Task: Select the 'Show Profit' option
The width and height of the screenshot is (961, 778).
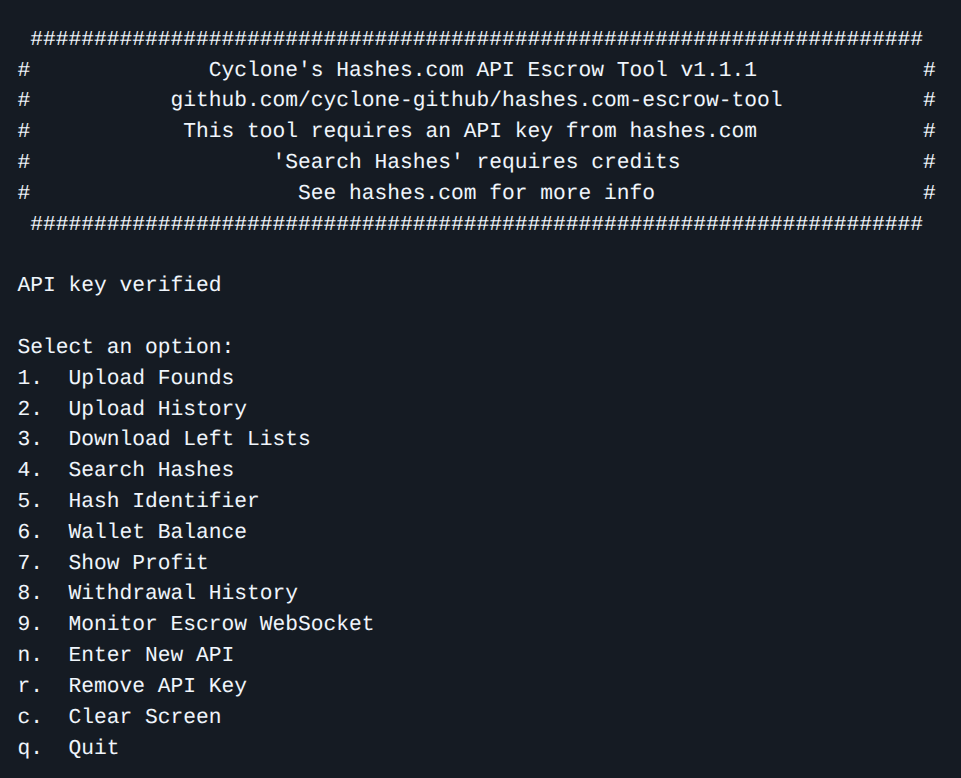Action: coord(138,562)
